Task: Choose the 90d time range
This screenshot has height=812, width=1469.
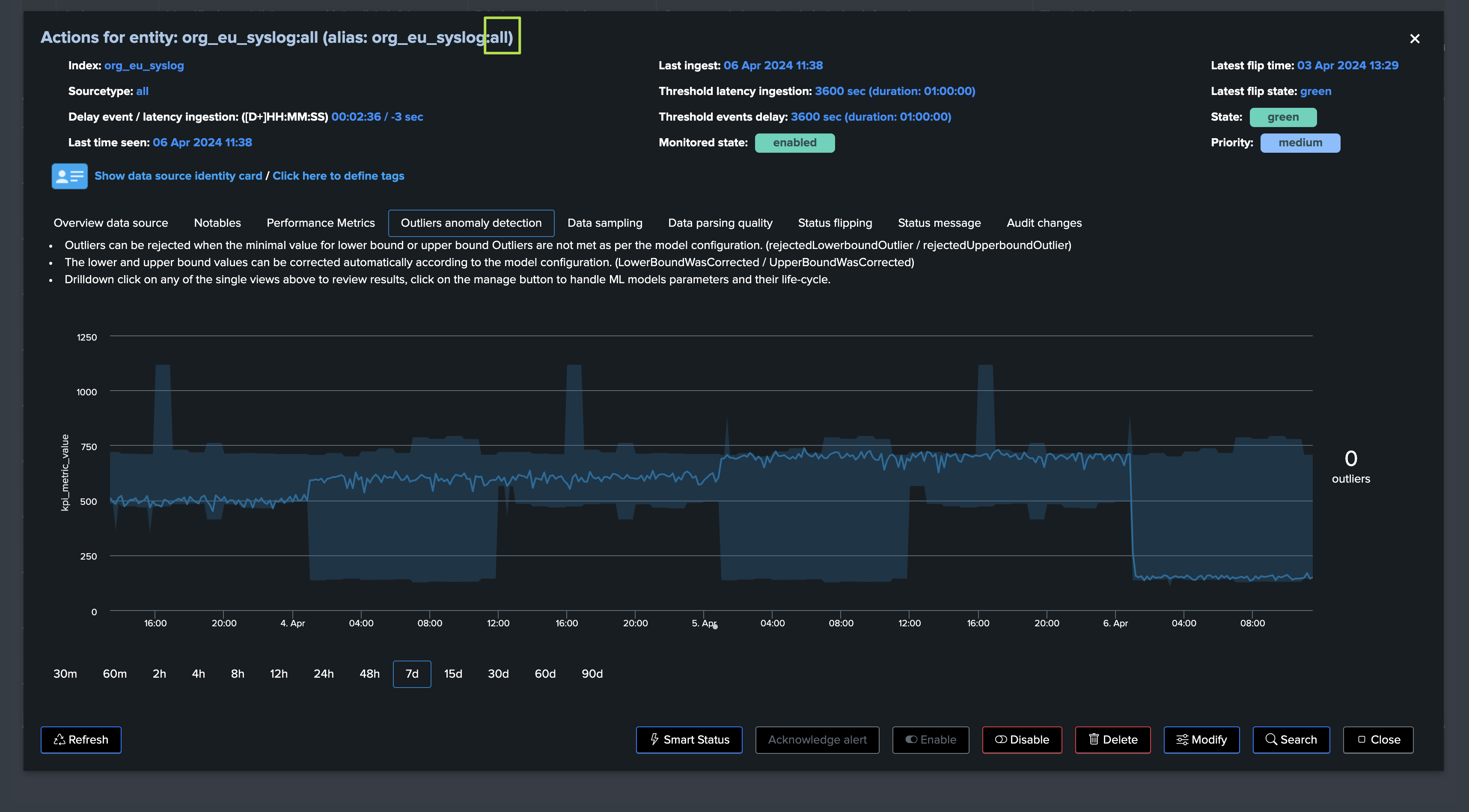Action: pyautogui.click(x=592, y=673)
